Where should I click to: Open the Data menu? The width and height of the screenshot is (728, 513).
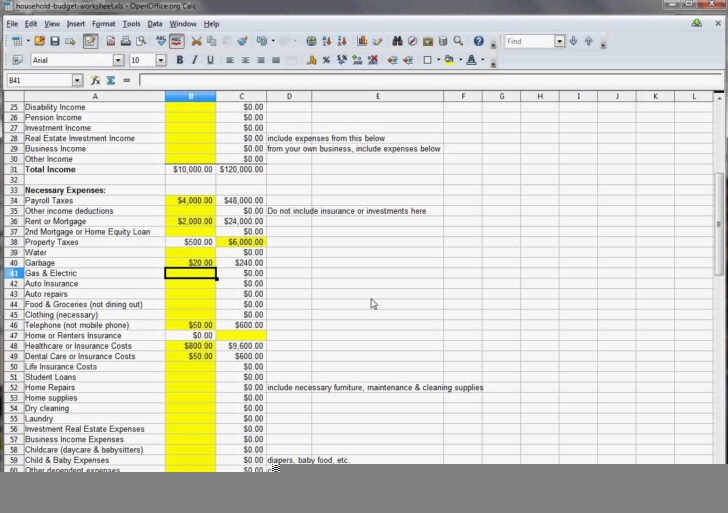[x=155, y=23]
